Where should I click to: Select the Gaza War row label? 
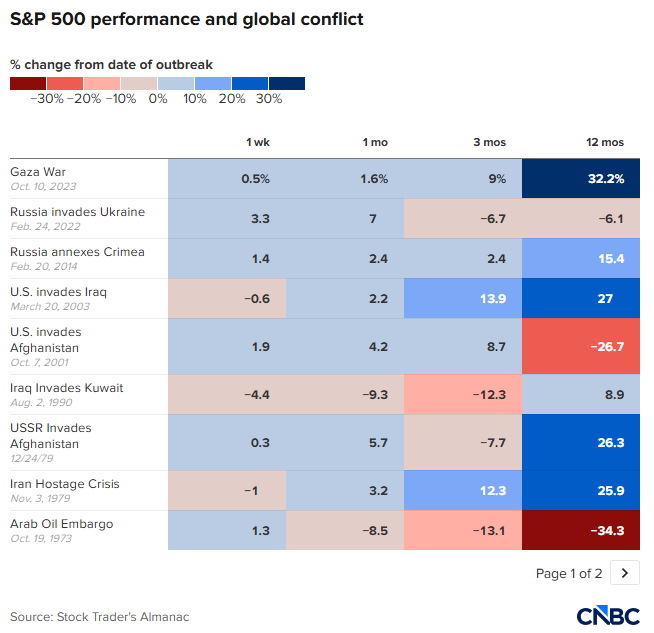pyautogui.click(x=38, y=172)
